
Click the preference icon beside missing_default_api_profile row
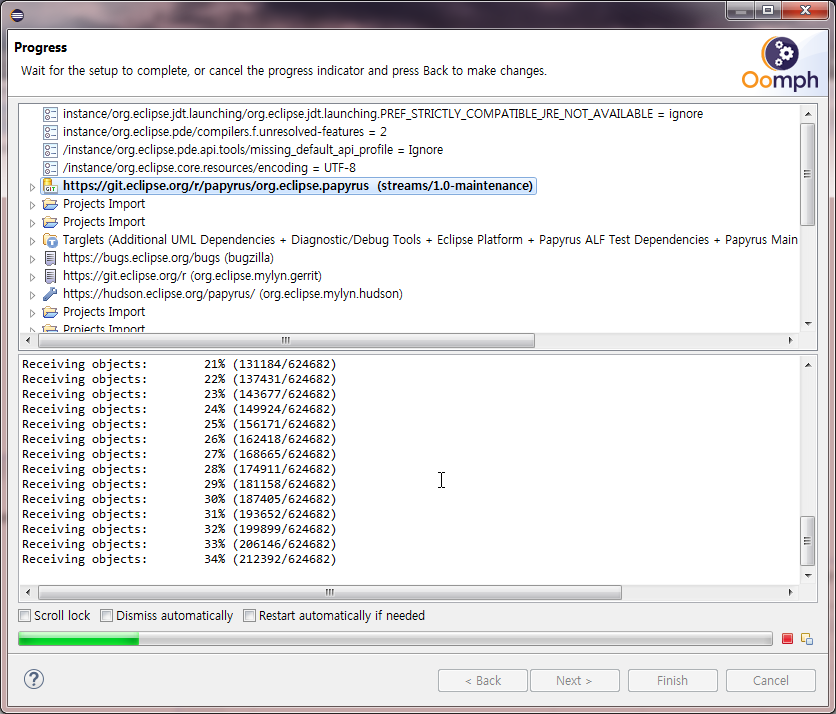click(50, 150)
